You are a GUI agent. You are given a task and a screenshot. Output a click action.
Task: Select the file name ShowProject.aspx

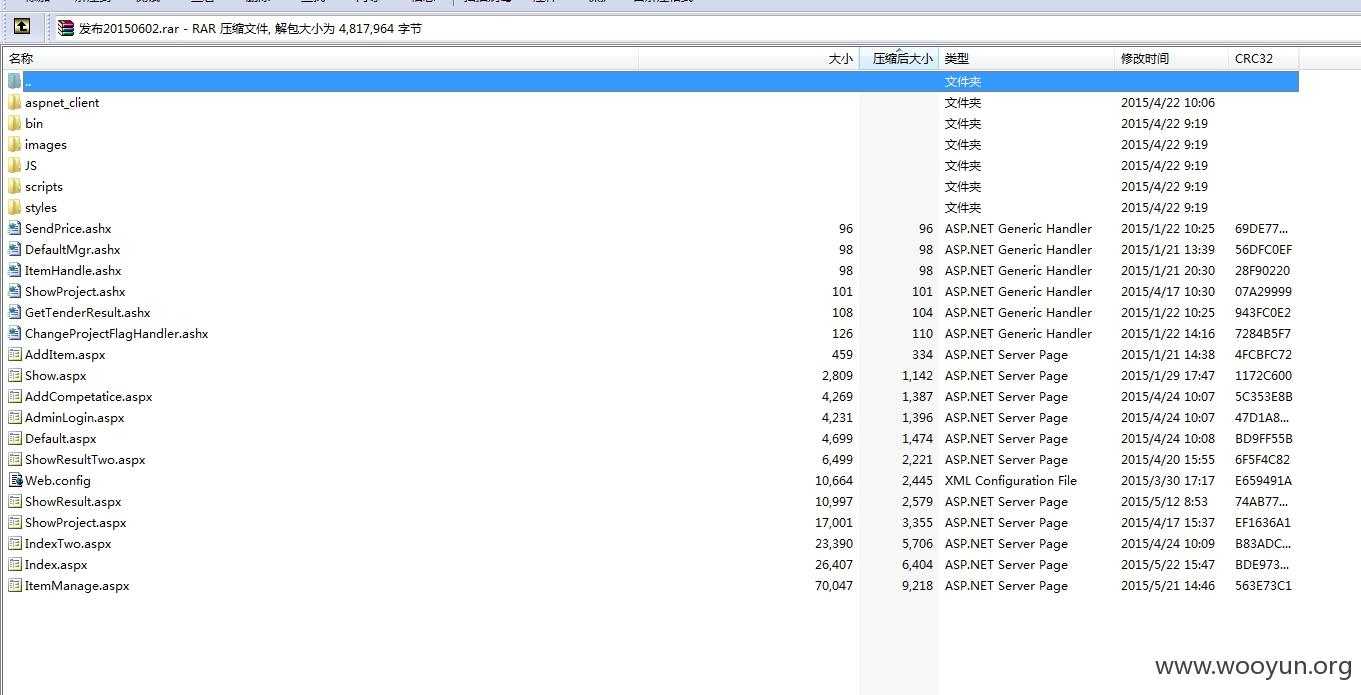click(x=76, y=522)
